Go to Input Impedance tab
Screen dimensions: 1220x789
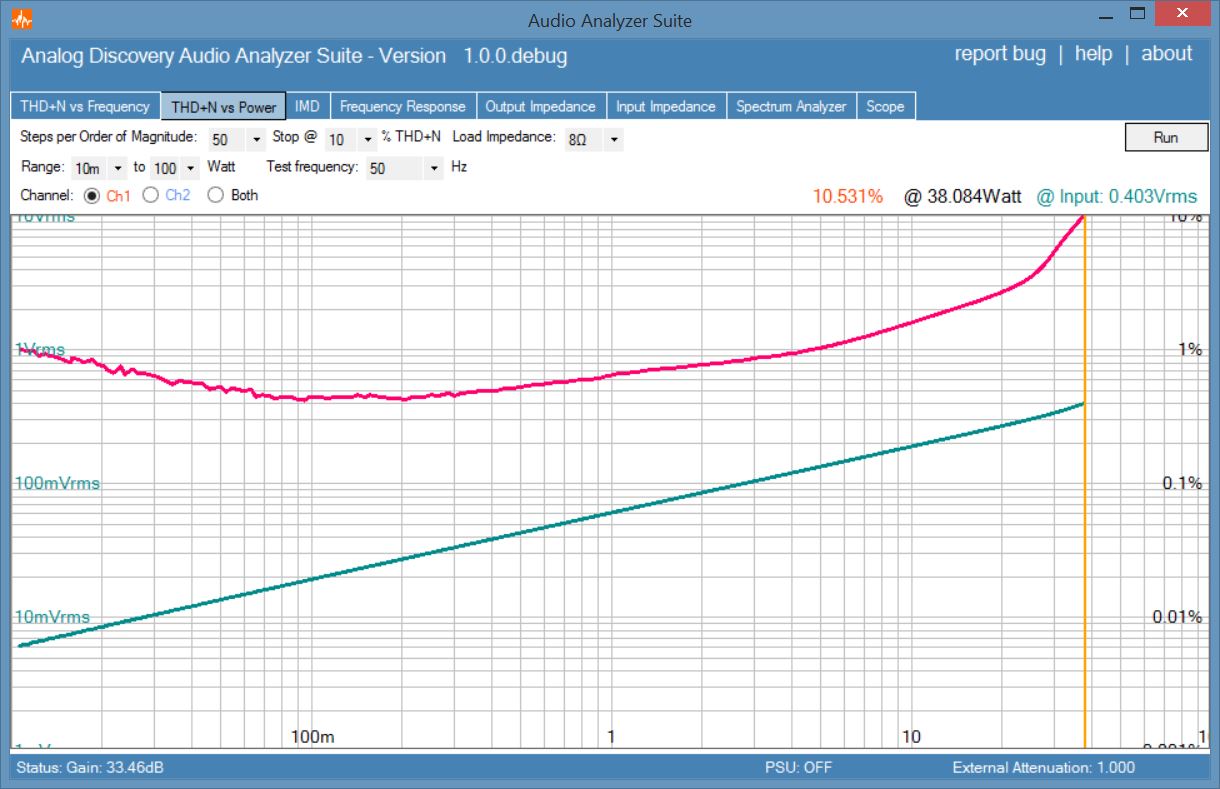[x=666, y=106]
